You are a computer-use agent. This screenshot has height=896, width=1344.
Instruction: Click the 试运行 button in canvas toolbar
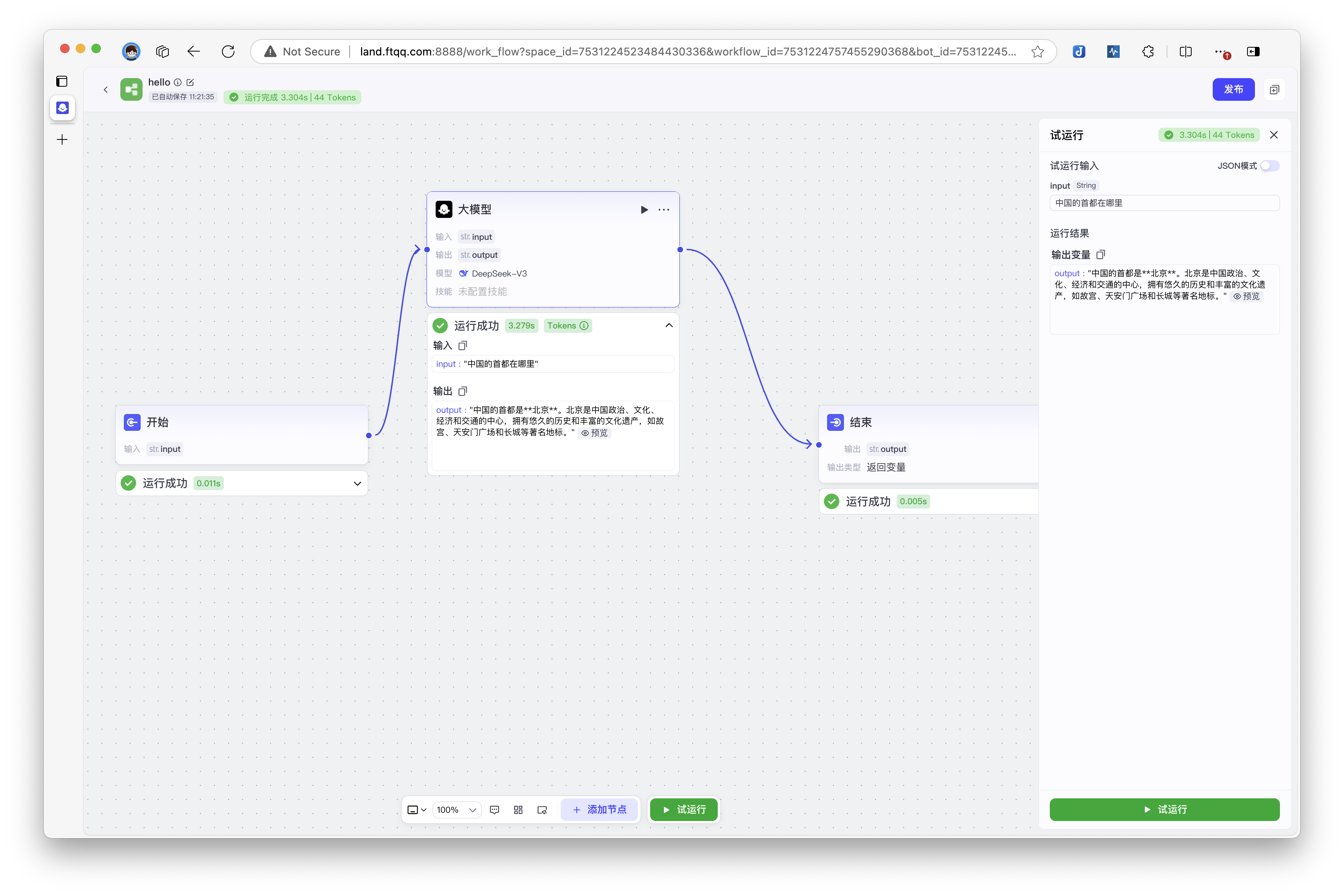[x=684, y=810]
